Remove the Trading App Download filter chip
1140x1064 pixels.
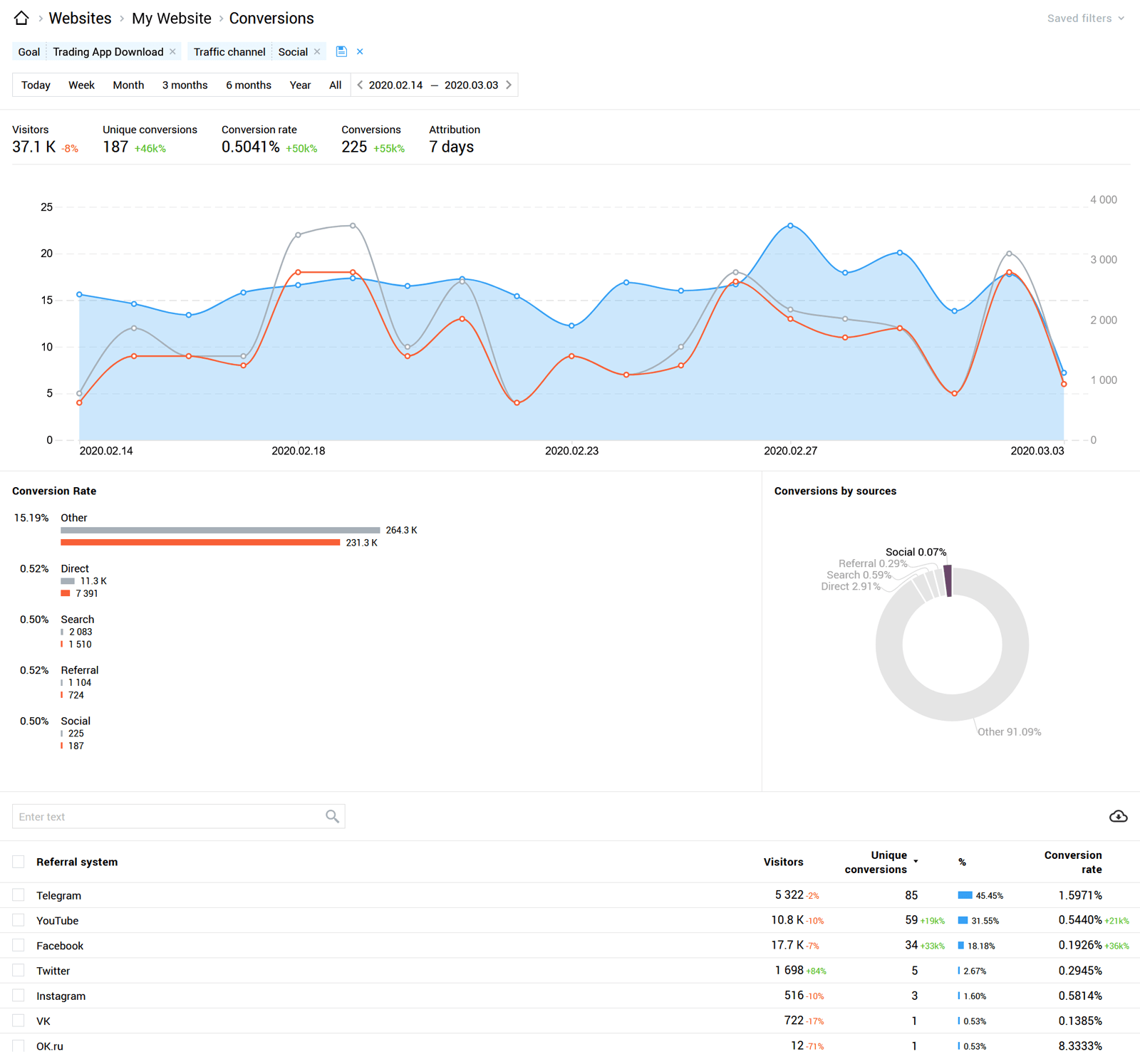(x=172, y=51)
